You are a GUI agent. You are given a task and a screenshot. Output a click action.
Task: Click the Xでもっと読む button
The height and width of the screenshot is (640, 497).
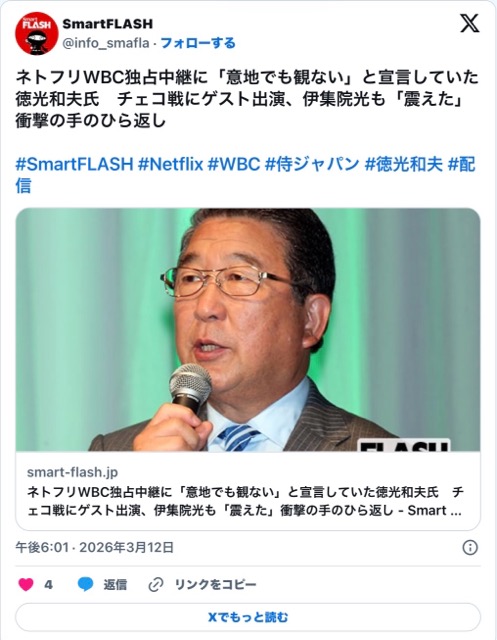(x=248, y=617)
